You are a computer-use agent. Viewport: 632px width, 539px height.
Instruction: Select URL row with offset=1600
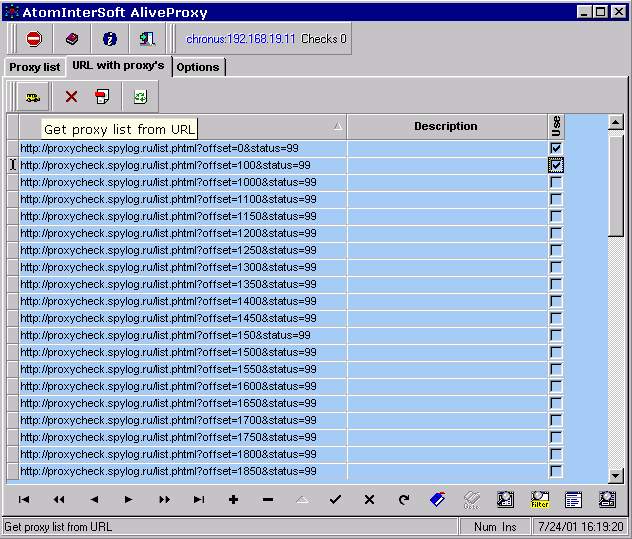183,386
